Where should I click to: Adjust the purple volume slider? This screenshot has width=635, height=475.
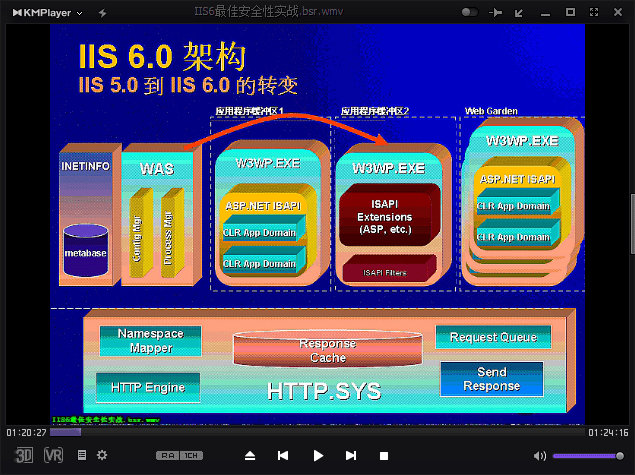tap(588, 456)
